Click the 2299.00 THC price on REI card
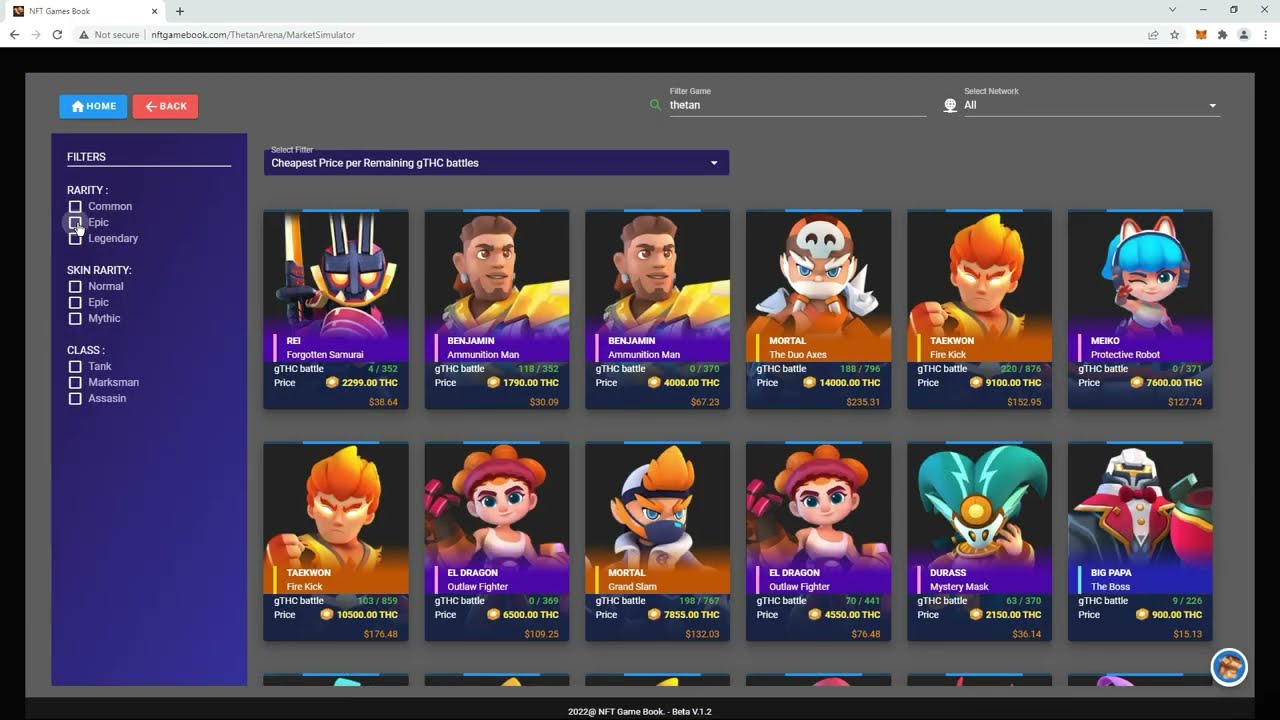This screenshot has width=1280, height=720. click(x=370, y=383)
